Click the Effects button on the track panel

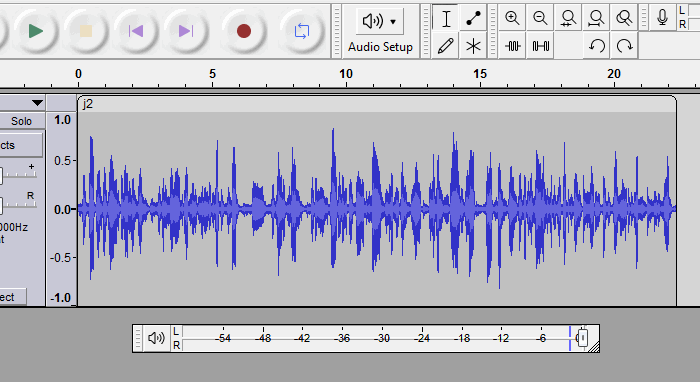point(21,145)
